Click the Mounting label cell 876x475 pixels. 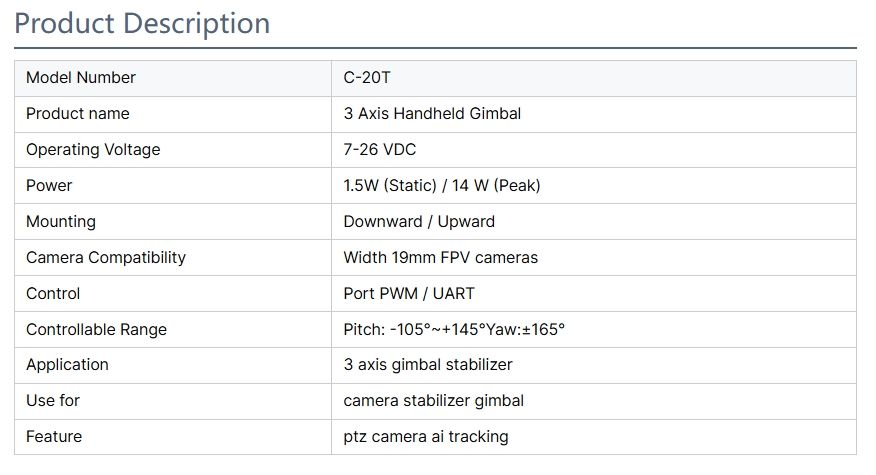(x=61, y=222)
